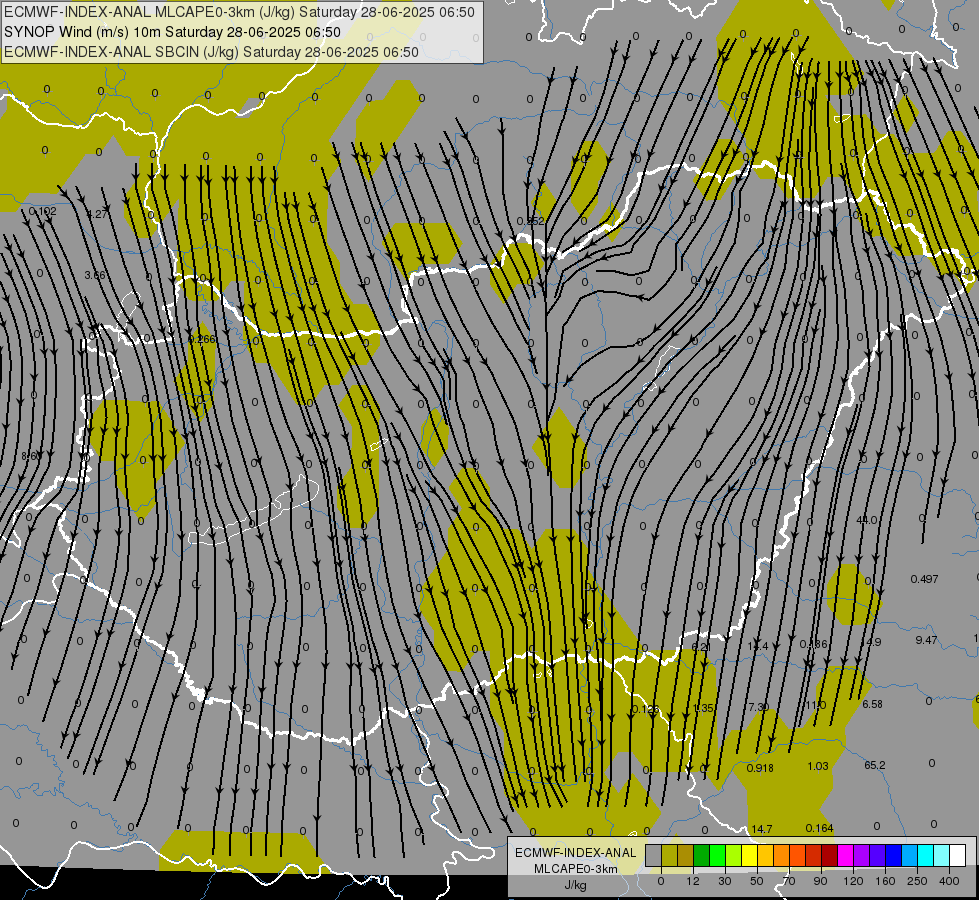Screen dimensions: 979x900
Task: Click legend tick label 120
Action: point(853,881)
